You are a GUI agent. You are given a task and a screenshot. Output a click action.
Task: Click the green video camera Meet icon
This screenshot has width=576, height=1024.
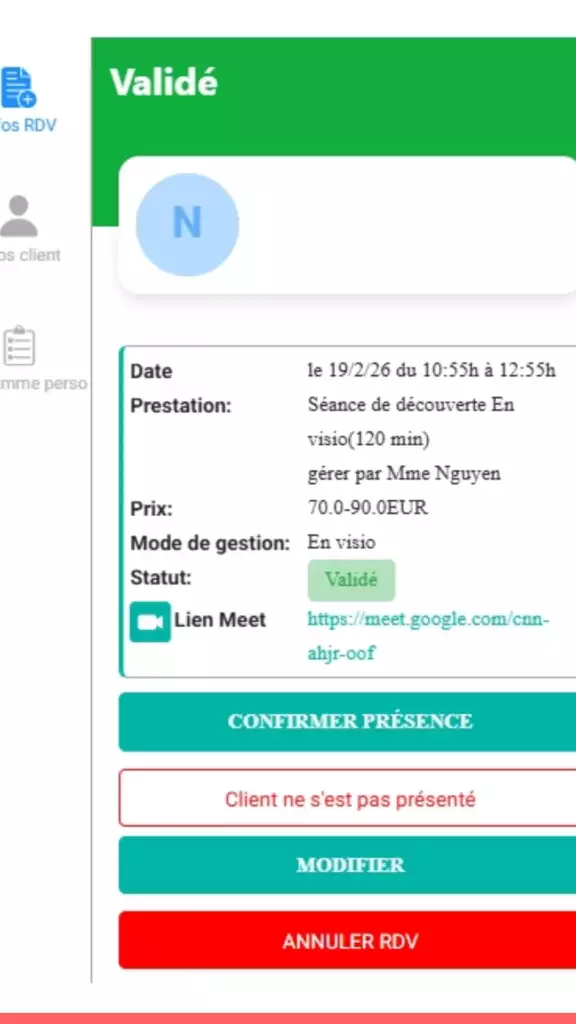(150, 620)
